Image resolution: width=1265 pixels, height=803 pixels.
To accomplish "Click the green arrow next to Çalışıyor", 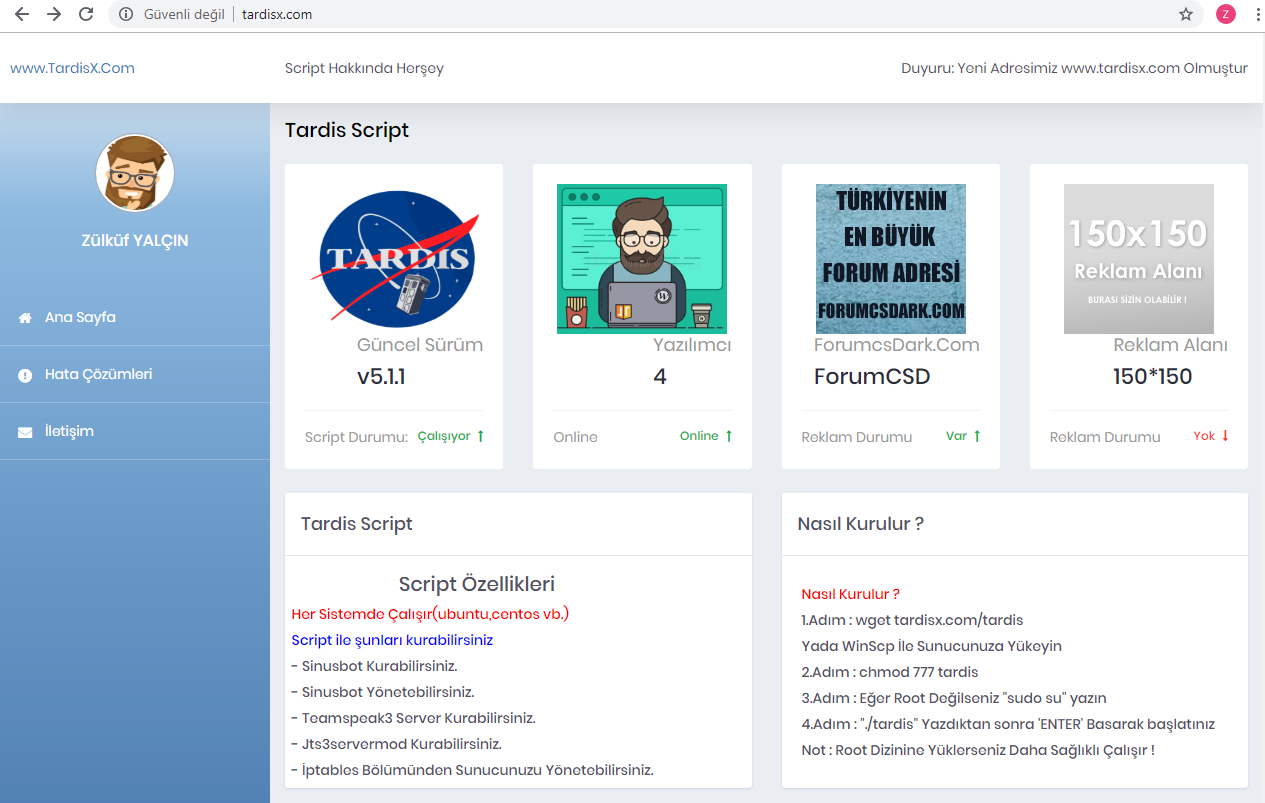I will pyautogui.click(x=480, y=436).
